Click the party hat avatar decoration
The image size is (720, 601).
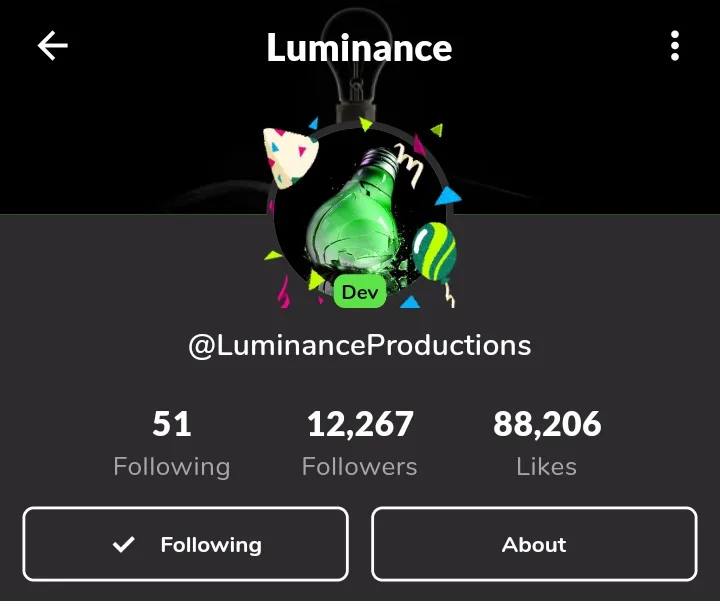[289, 158]
